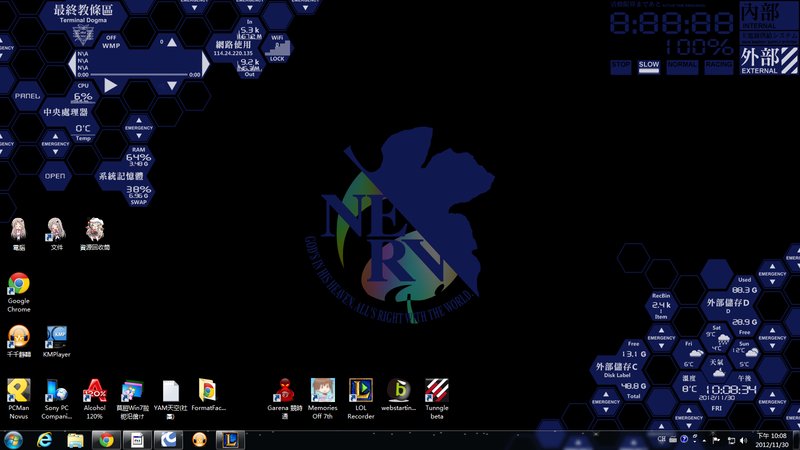This screenshot has width=800, height=450.
Task: Switch to 內部 INTERNAL power mode
Action: pyautogui.click(x=768, y=15)
